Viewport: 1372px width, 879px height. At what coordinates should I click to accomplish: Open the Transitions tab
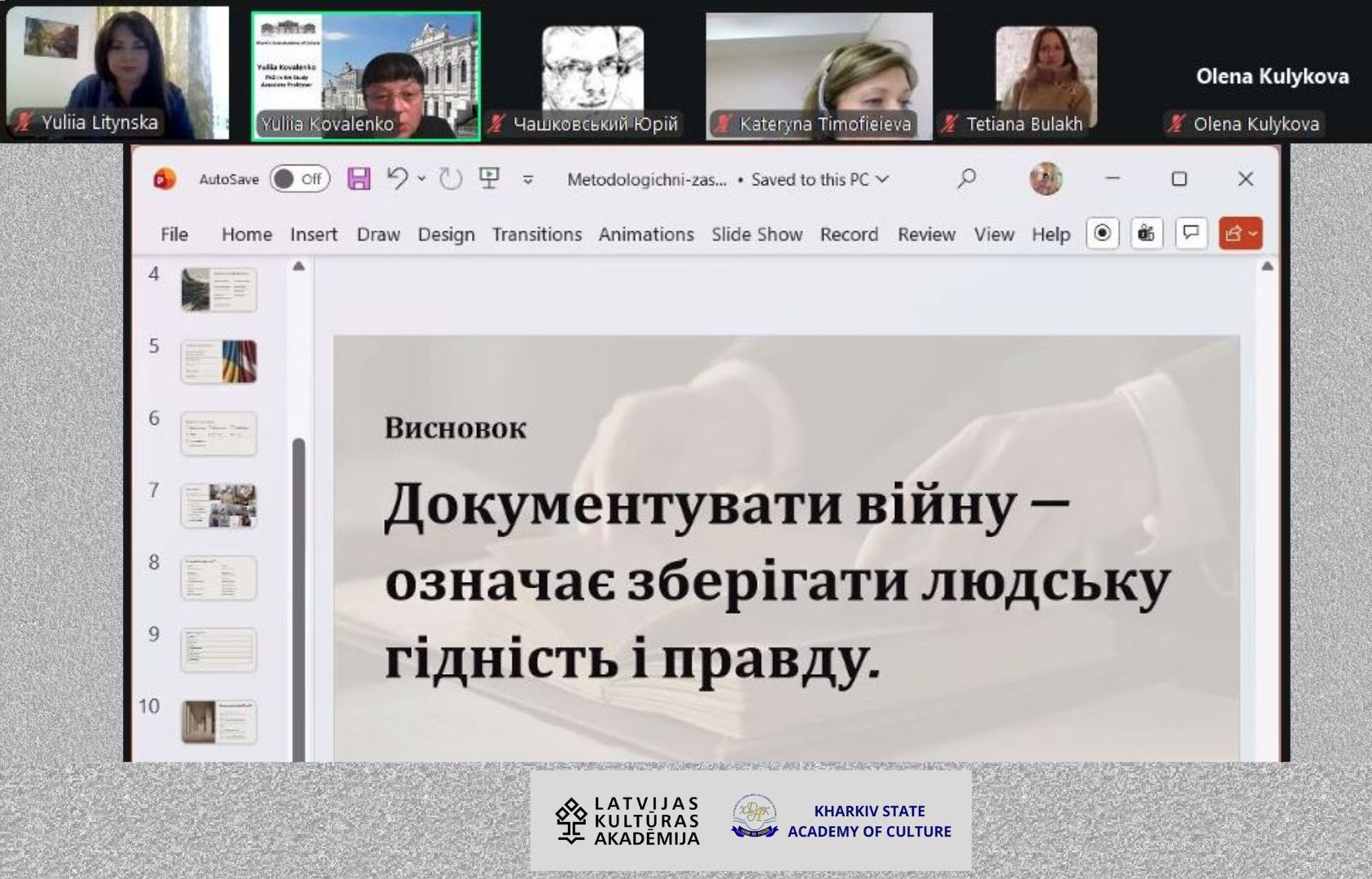click(536, 234)
